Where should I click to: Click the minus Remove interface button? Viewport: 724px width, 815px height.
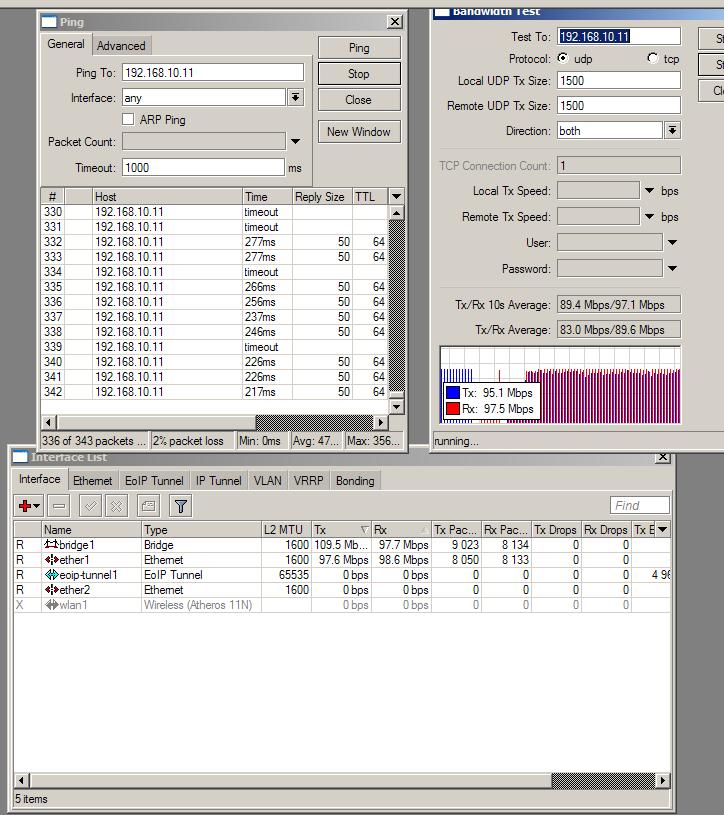tap(59, 506)
